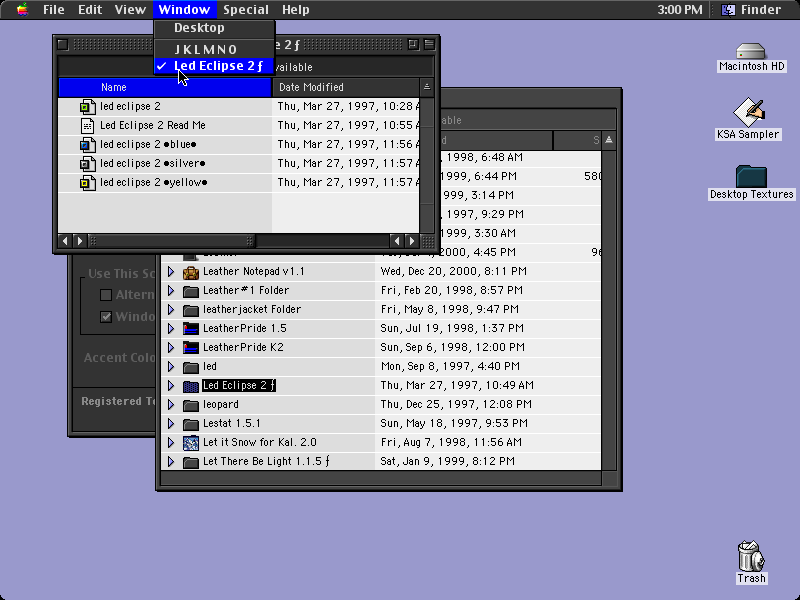Select the 'Led Eclipse 2 Read Me' document icon

coord(88,126)
